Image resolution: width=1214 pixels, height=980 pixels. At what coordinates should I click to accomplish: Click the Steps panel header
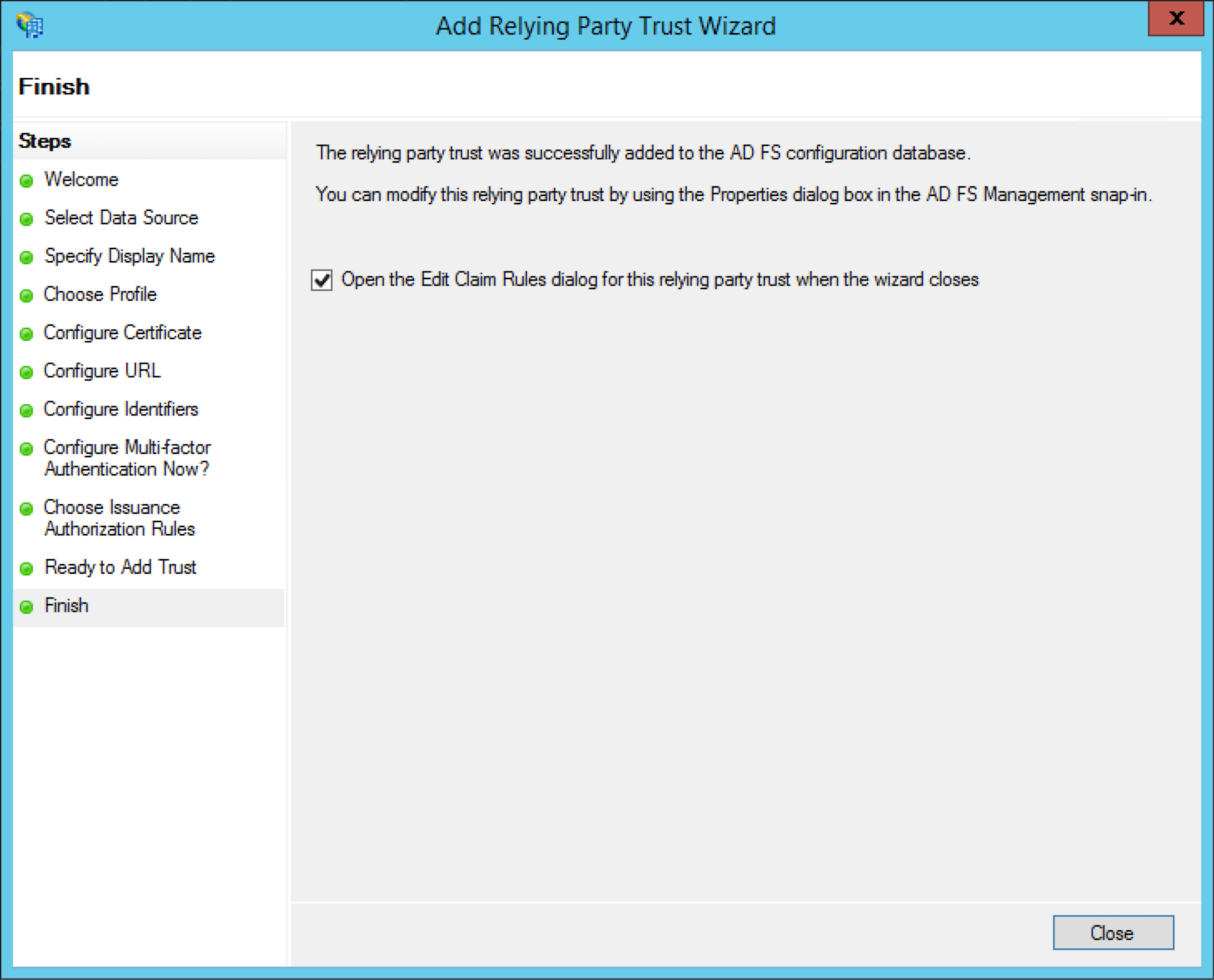click(45, 141)
